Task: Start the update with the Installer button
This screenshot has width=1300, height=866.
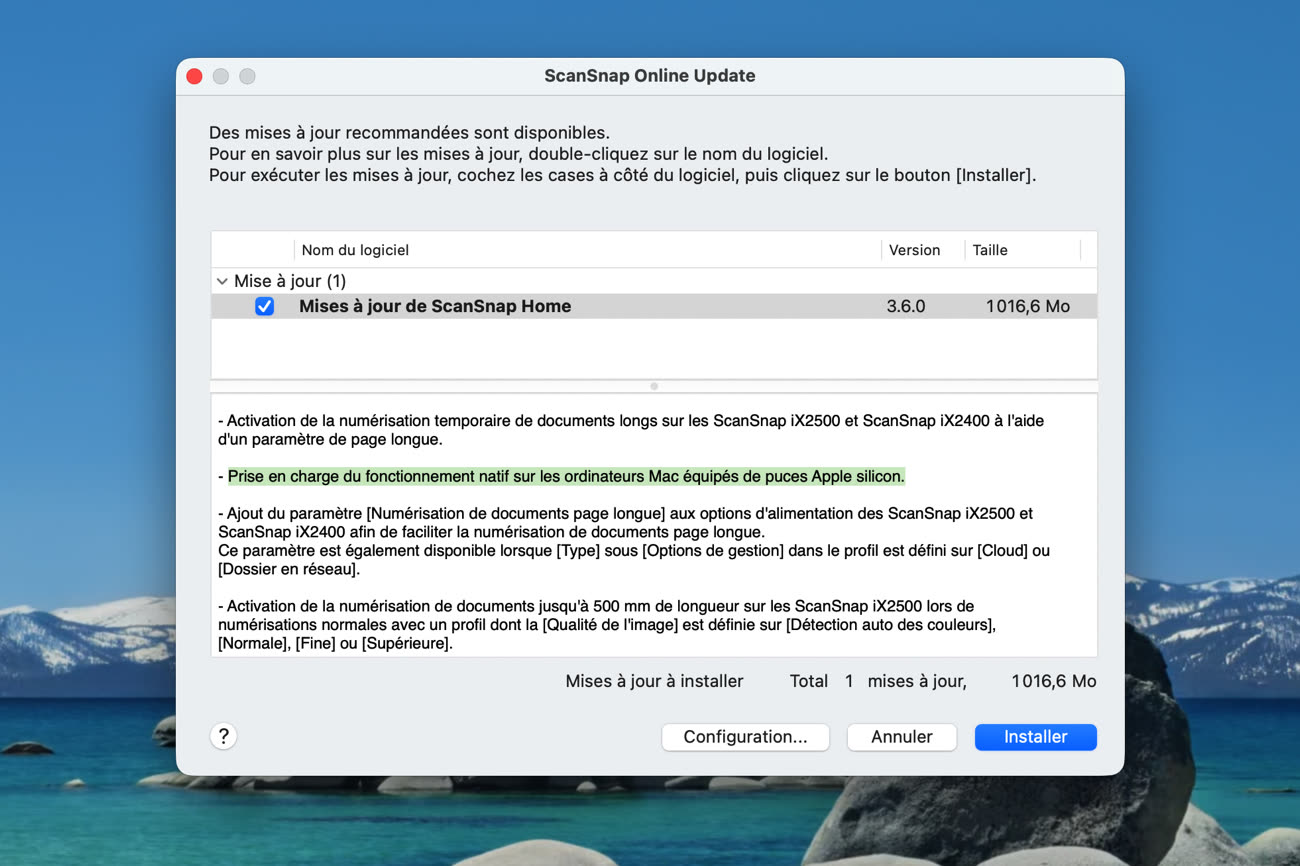Action: click(1035, 737)
